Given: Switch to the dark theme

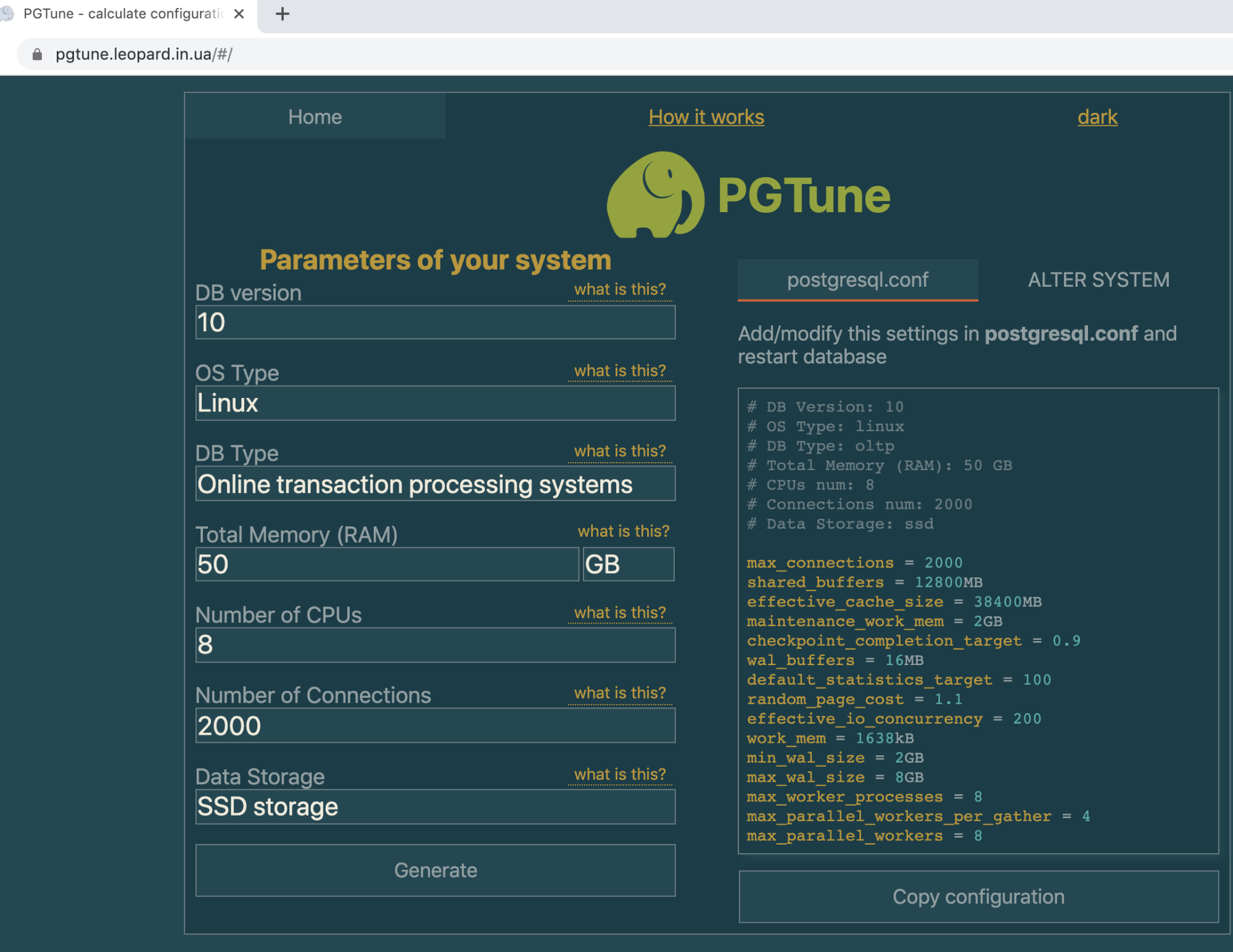Looking at the screenshot, I should pyautogui.click(x=1097, y=117).
